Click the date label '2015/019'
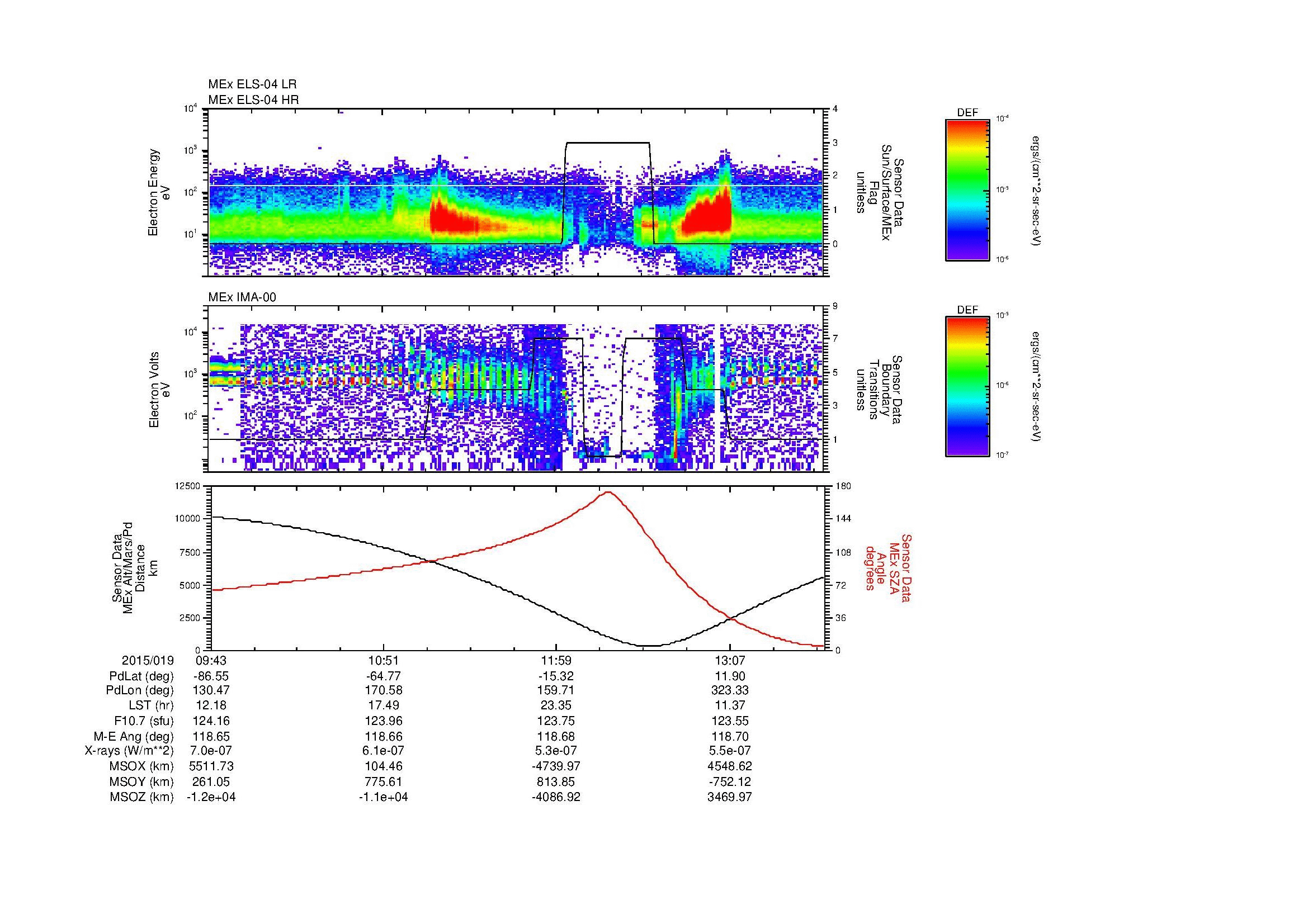This screenshot has height=924, width=1308. [x=148, y=661]
